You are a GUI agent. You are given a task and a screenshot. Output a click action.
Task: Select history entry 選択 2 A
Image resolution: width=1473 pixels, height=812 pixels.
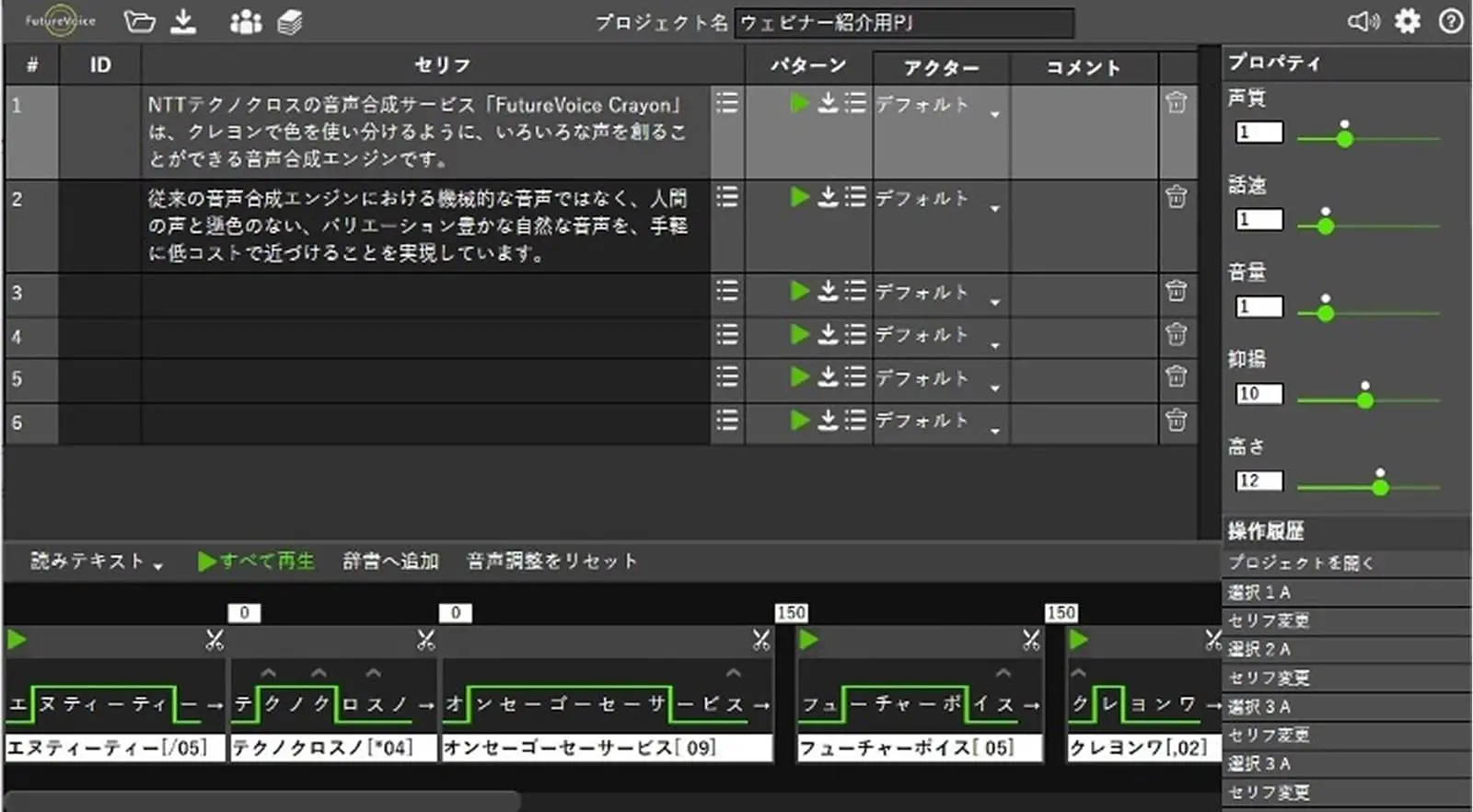point(1345,649)
